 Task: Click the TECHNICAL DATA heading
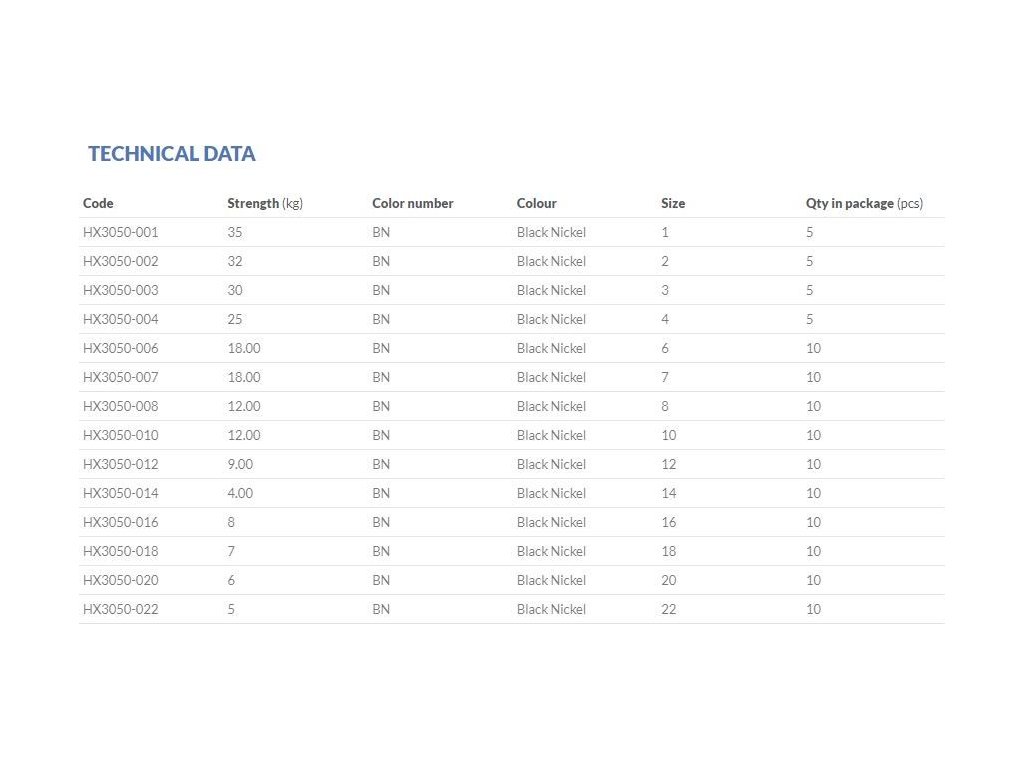(x=172, y=154)
